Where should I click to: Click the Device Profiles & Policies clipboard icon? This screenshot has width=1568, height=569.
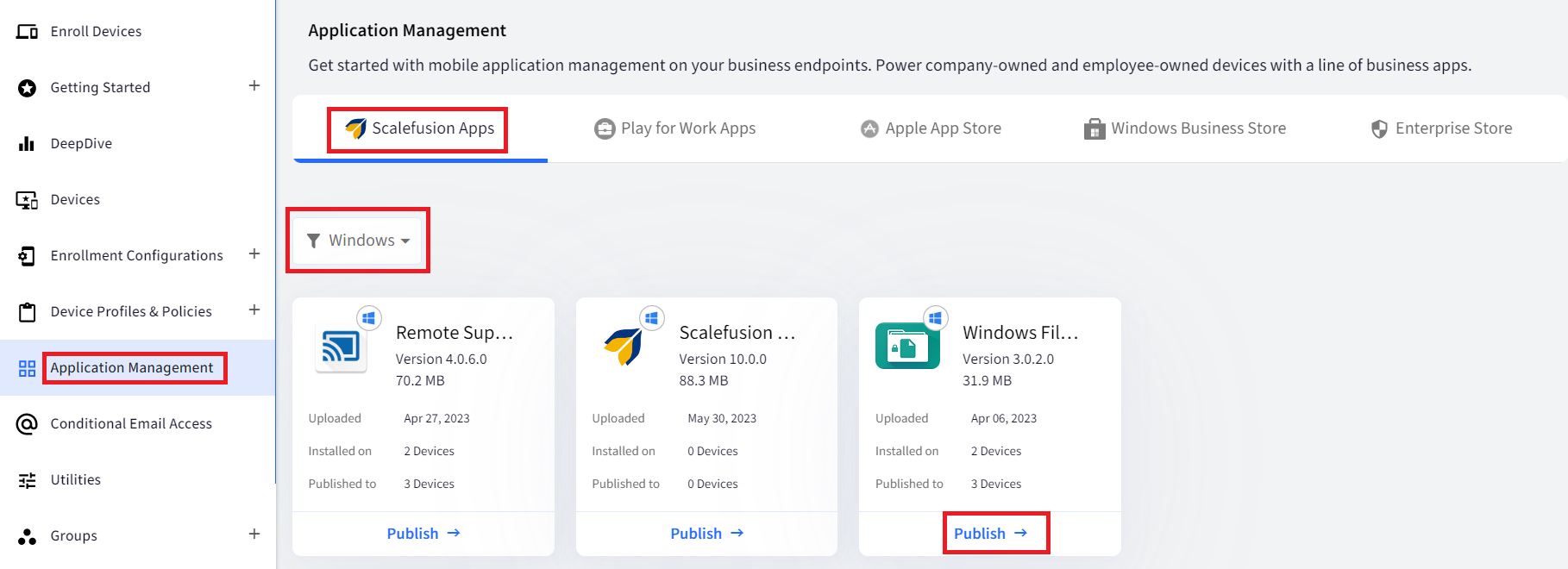(27, 312)
